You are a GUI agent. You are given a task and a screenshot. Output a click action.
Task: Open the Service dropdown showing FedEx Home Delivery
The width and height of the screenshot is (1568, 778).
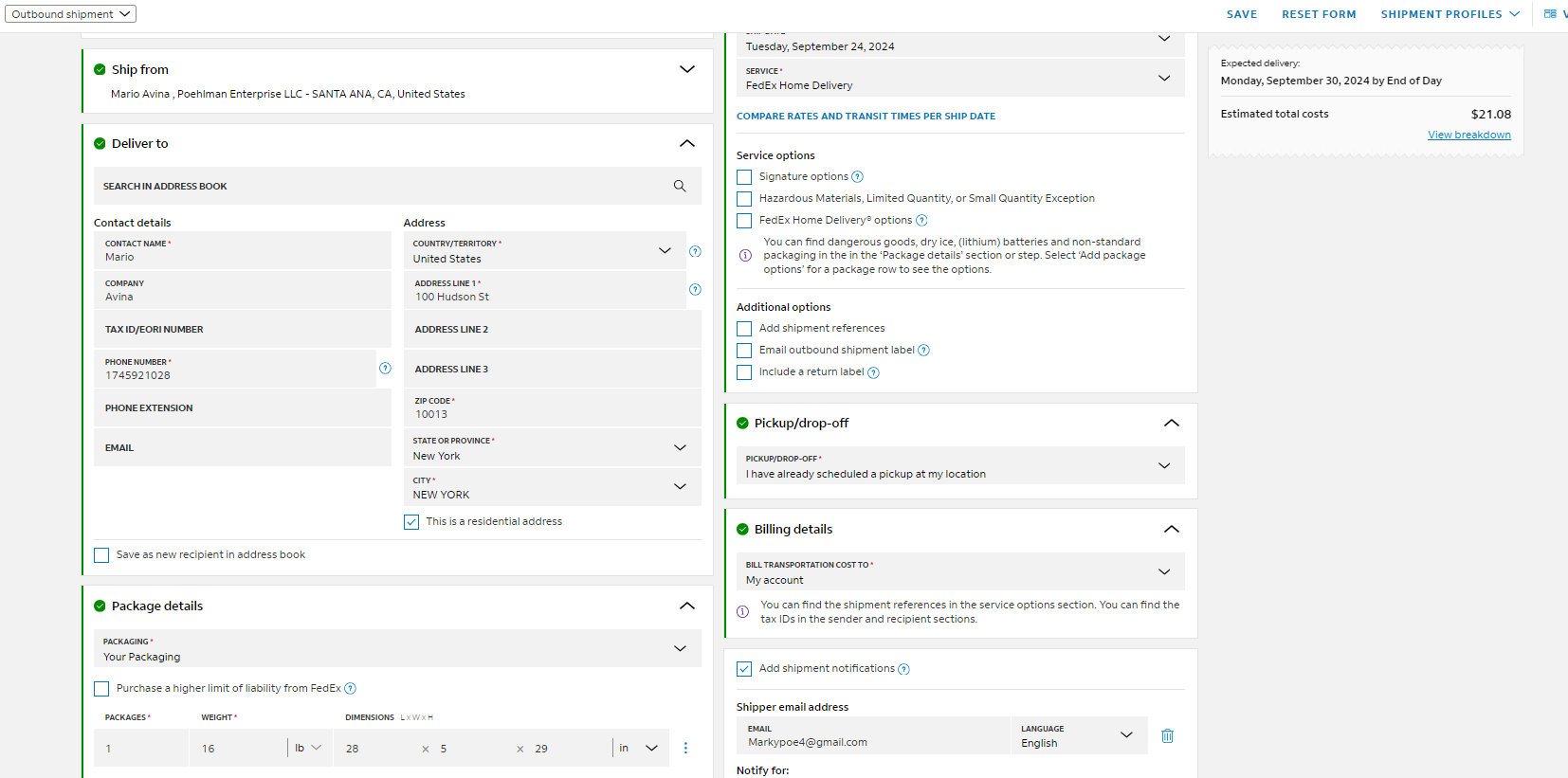click(x=960, y=78)
